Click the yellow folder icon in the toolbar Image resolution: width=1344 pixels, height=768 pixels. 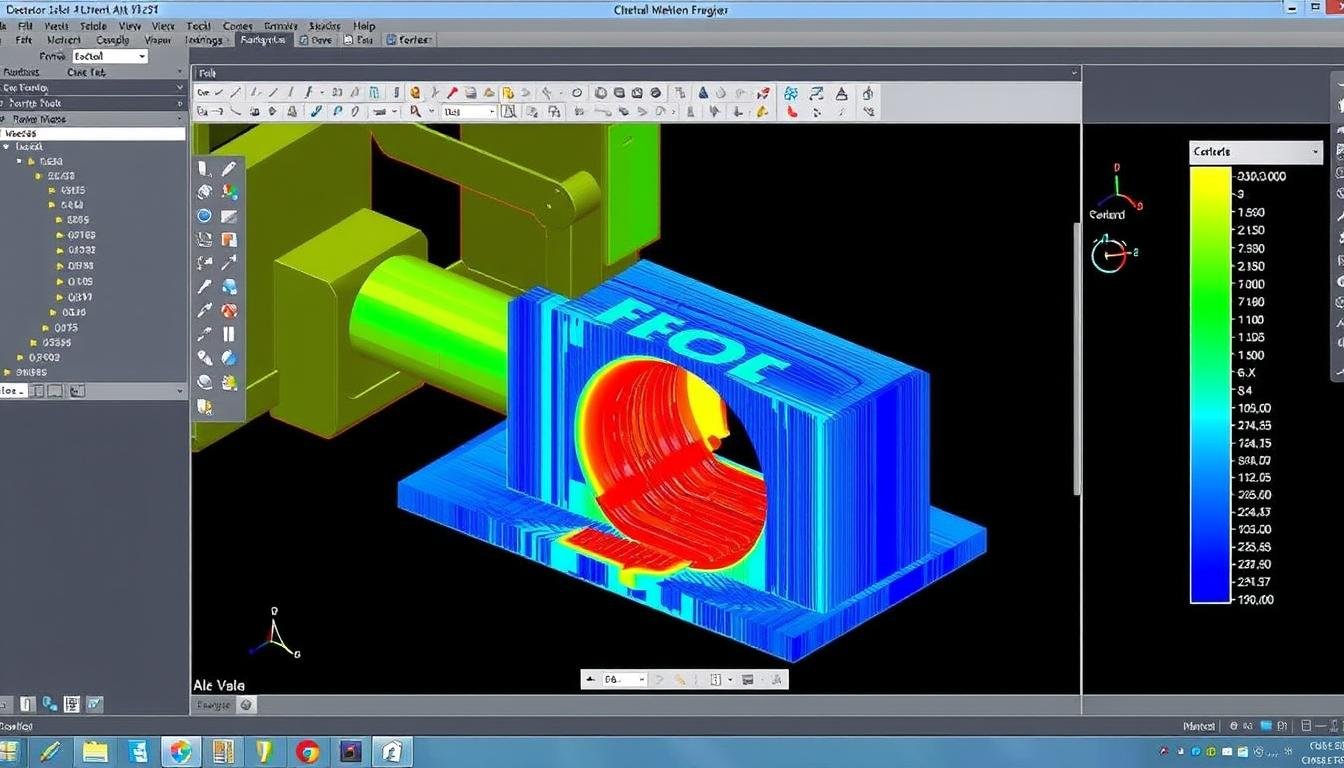point(508,92)
